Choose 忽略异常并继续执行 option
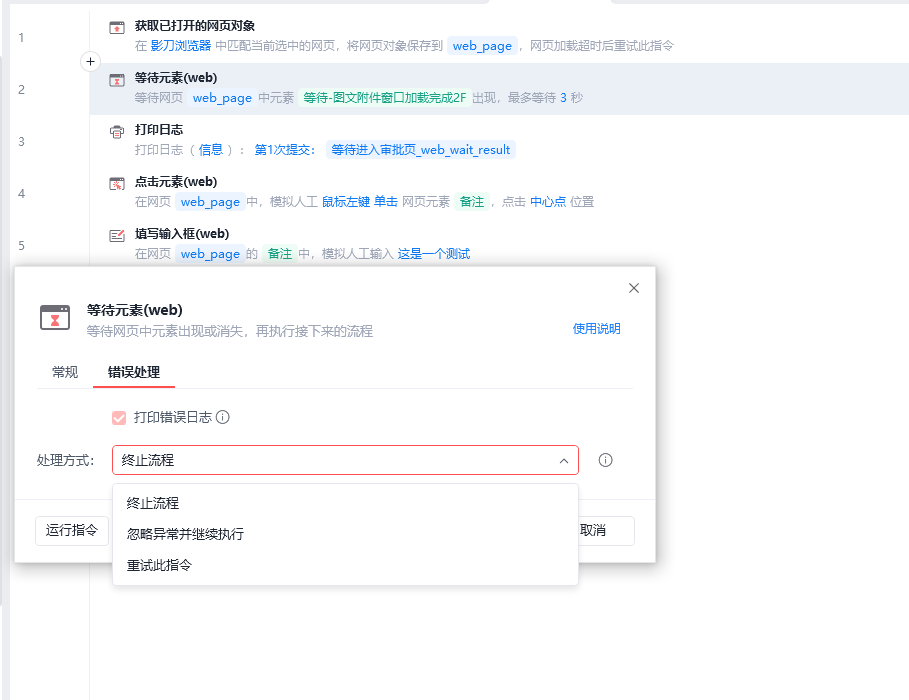 (x=346, y=534)
